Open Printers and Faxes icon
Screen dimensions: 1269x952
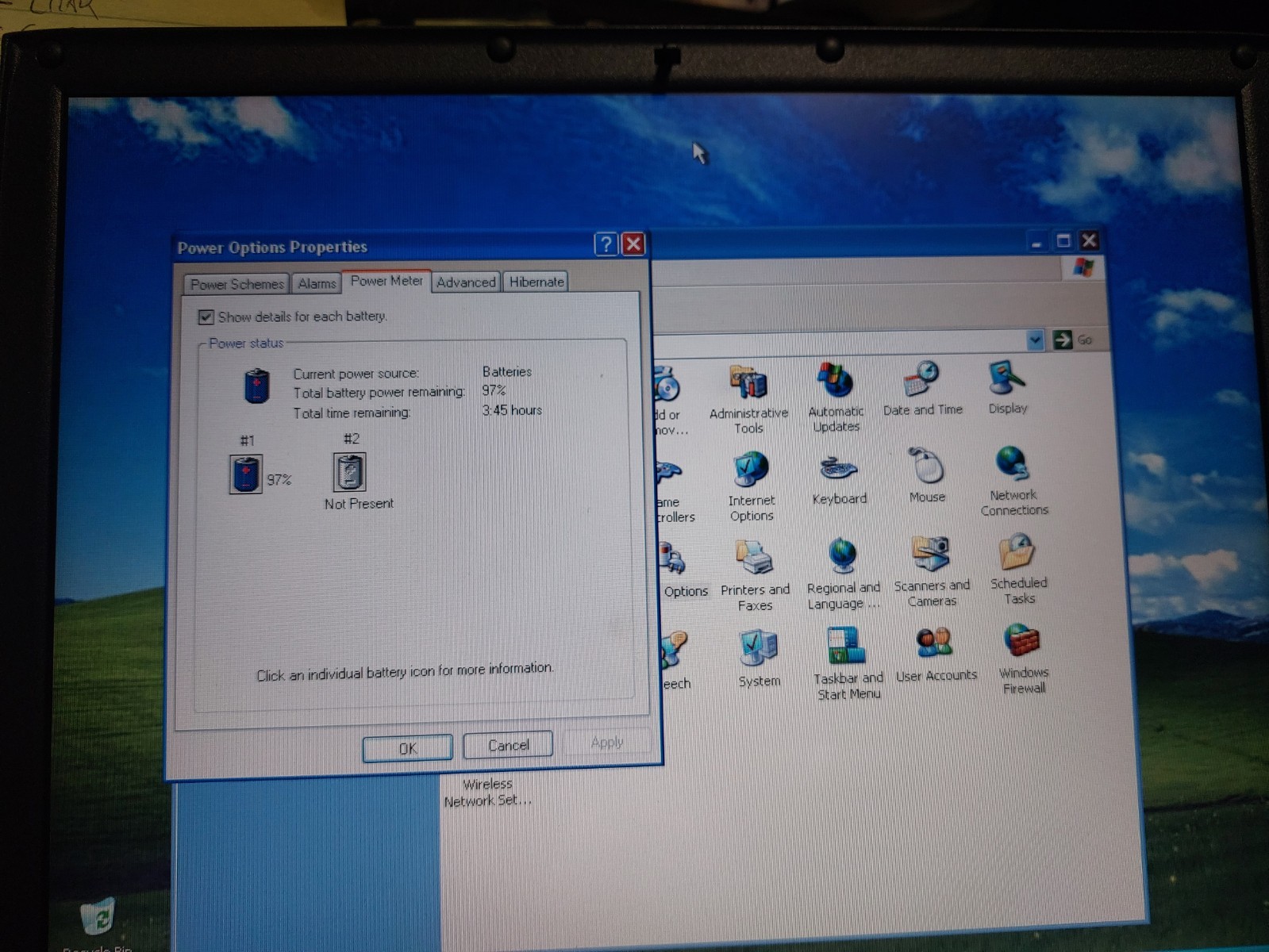[755, 558]
